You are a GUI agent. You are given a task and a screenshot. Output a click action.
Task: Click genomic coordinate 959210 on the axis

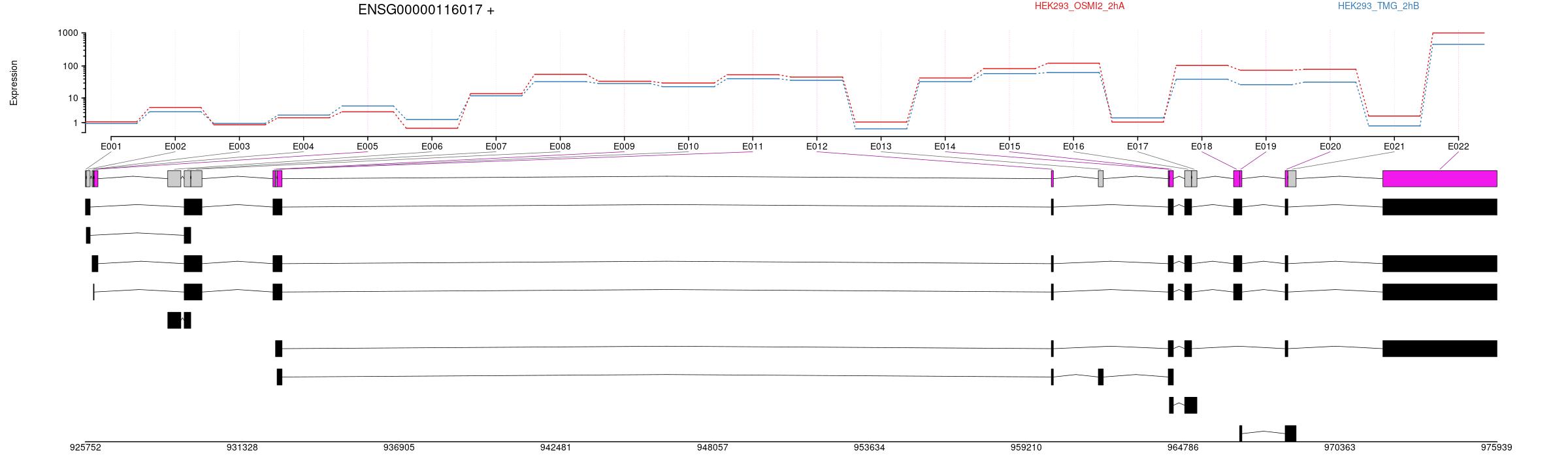click(1026, 447)
